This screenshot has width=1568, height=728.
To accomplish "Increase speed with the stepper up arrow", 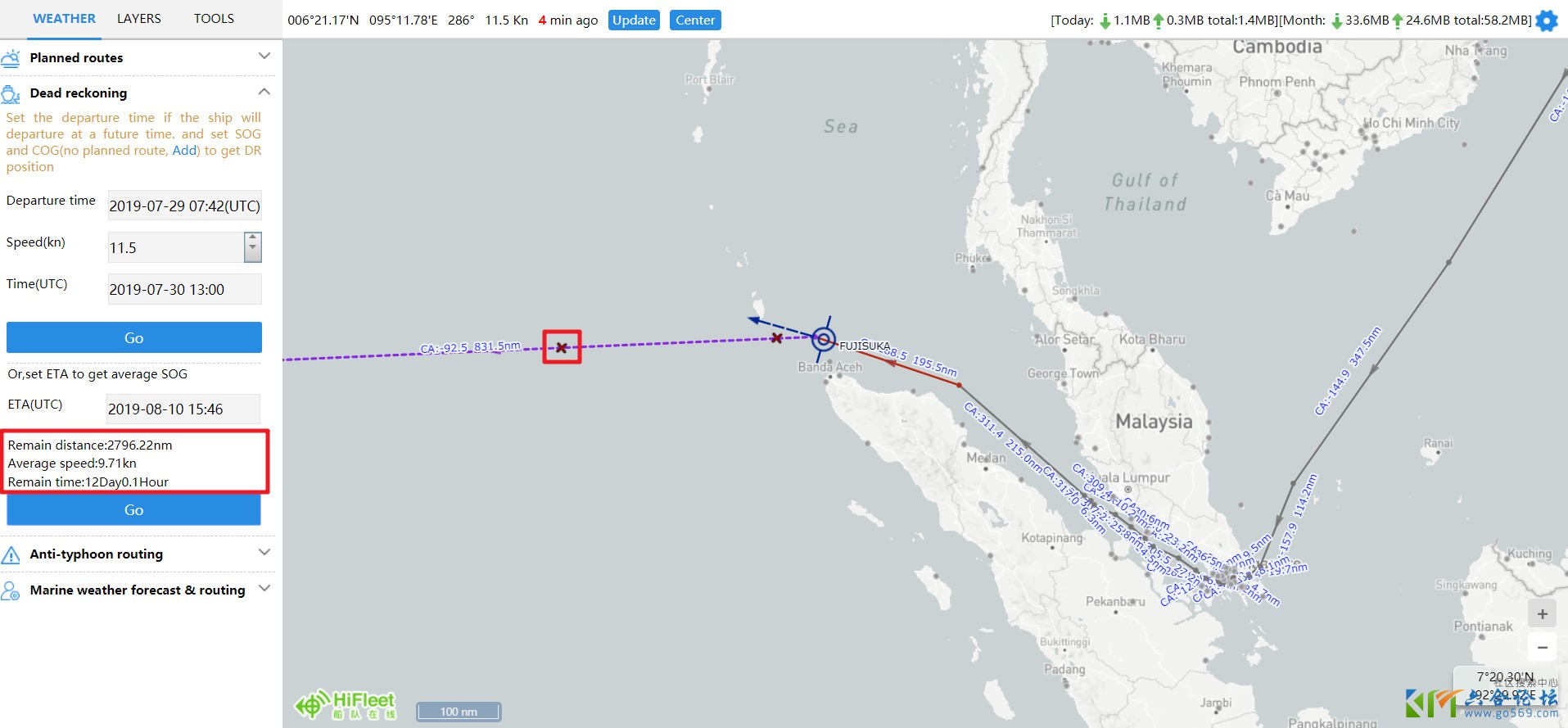I will 253,239.
